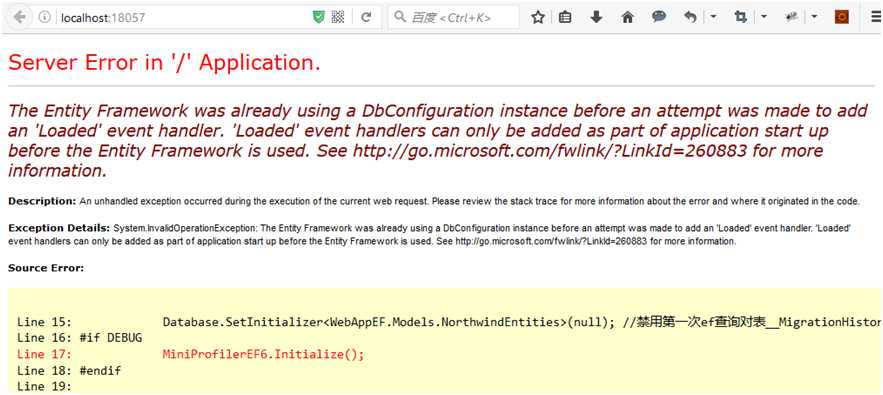Bookmark this page with the star icon
Viewport: 883px width, 395px height.
point(538,17)
